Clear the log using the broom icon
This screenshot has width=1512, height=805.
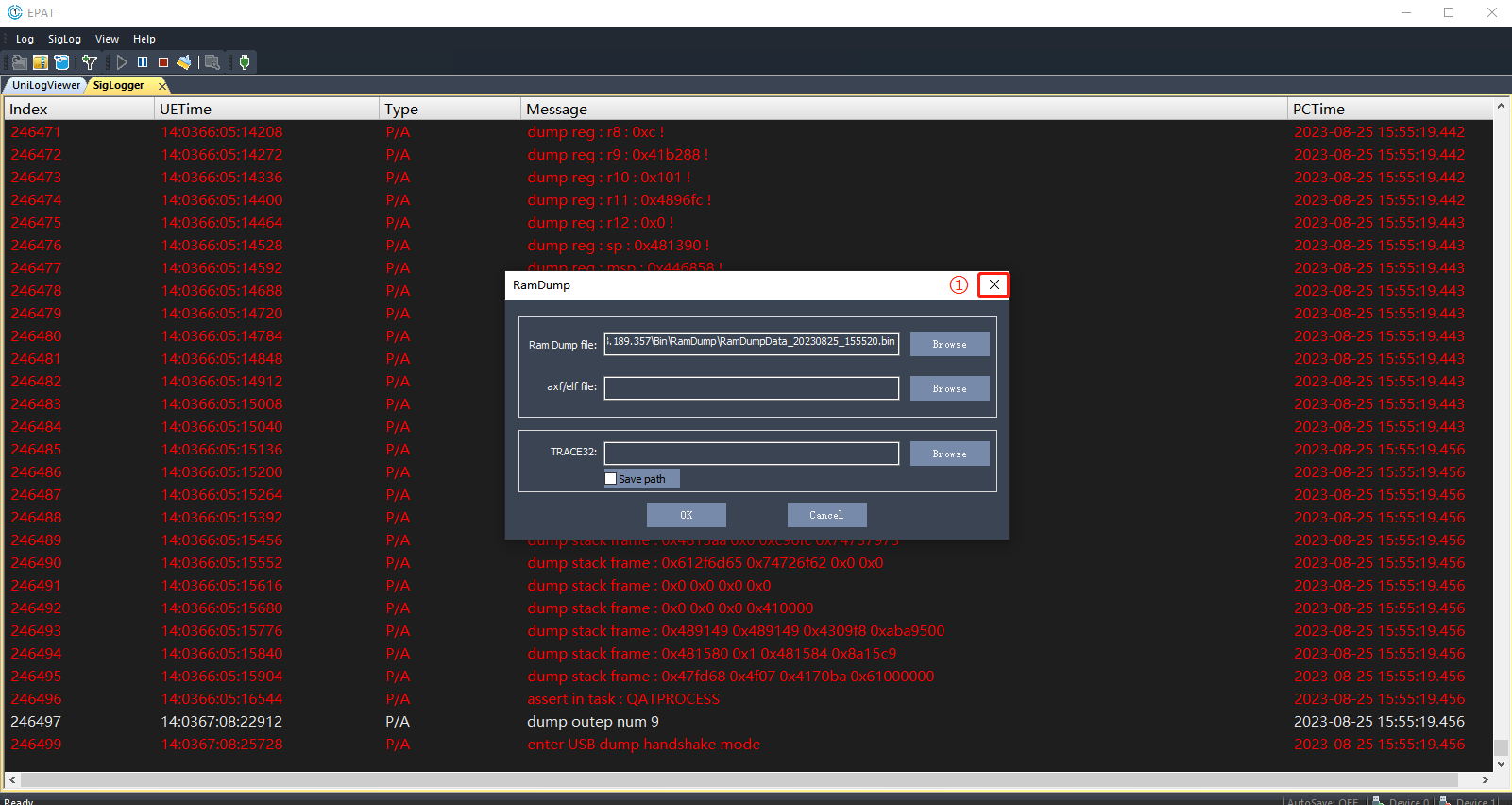click(184, 62)
